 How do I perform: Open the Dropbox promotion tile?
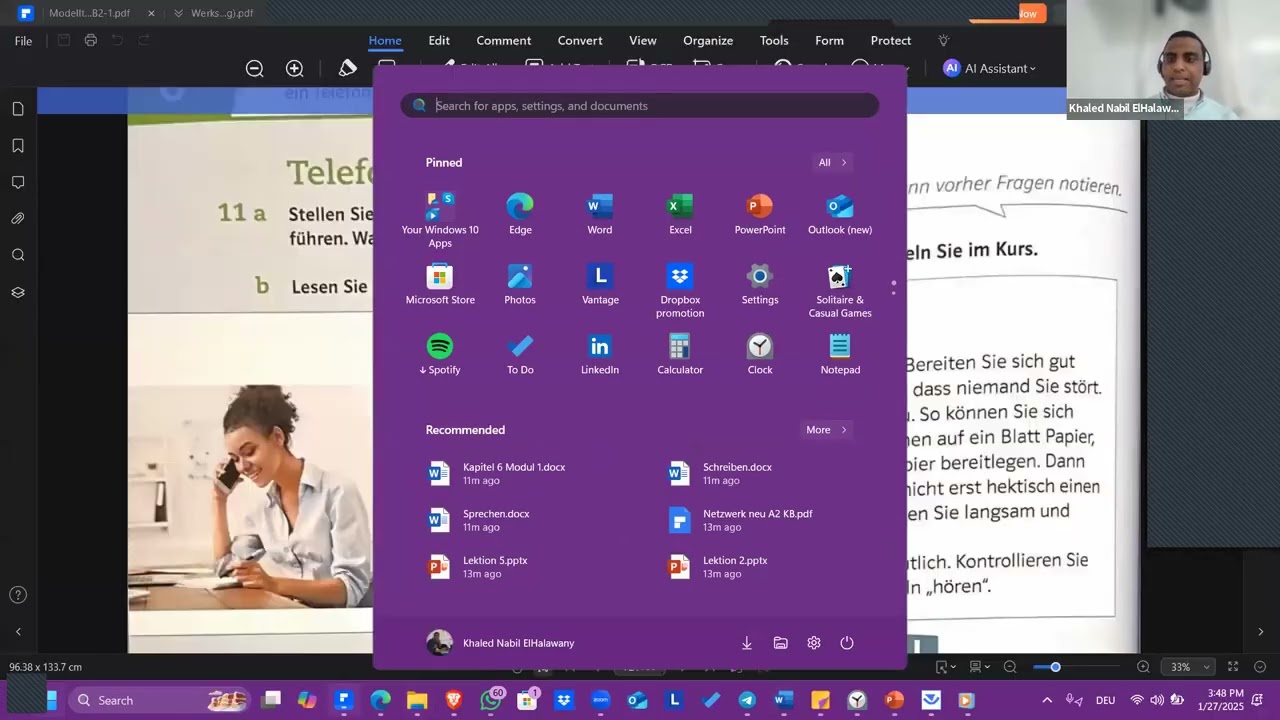click(x=680, y=291)
